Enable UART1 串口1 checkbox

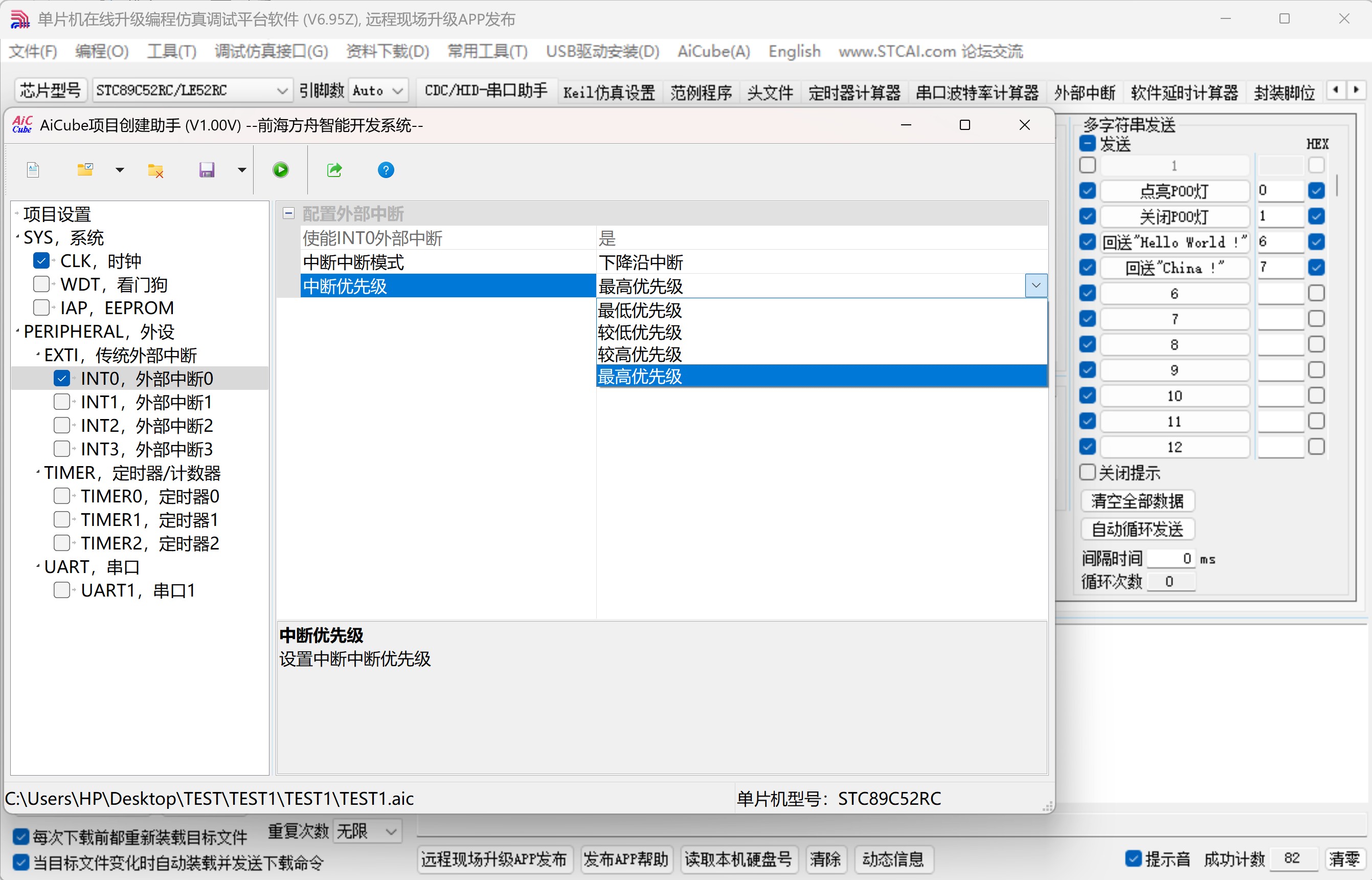tap(62, 590)
